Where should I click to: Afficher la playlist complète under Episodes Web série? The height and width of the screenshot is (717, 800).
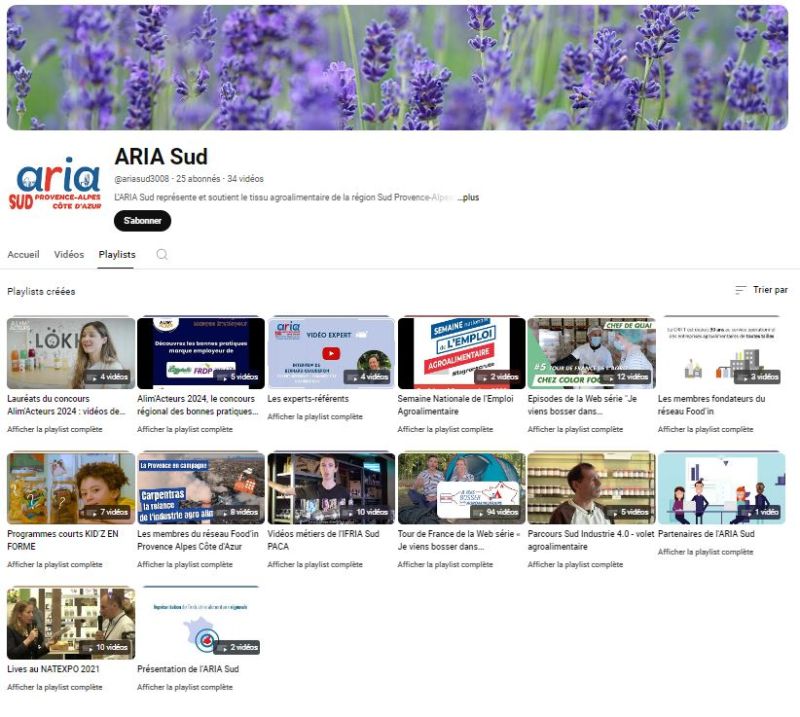(575, 429)
